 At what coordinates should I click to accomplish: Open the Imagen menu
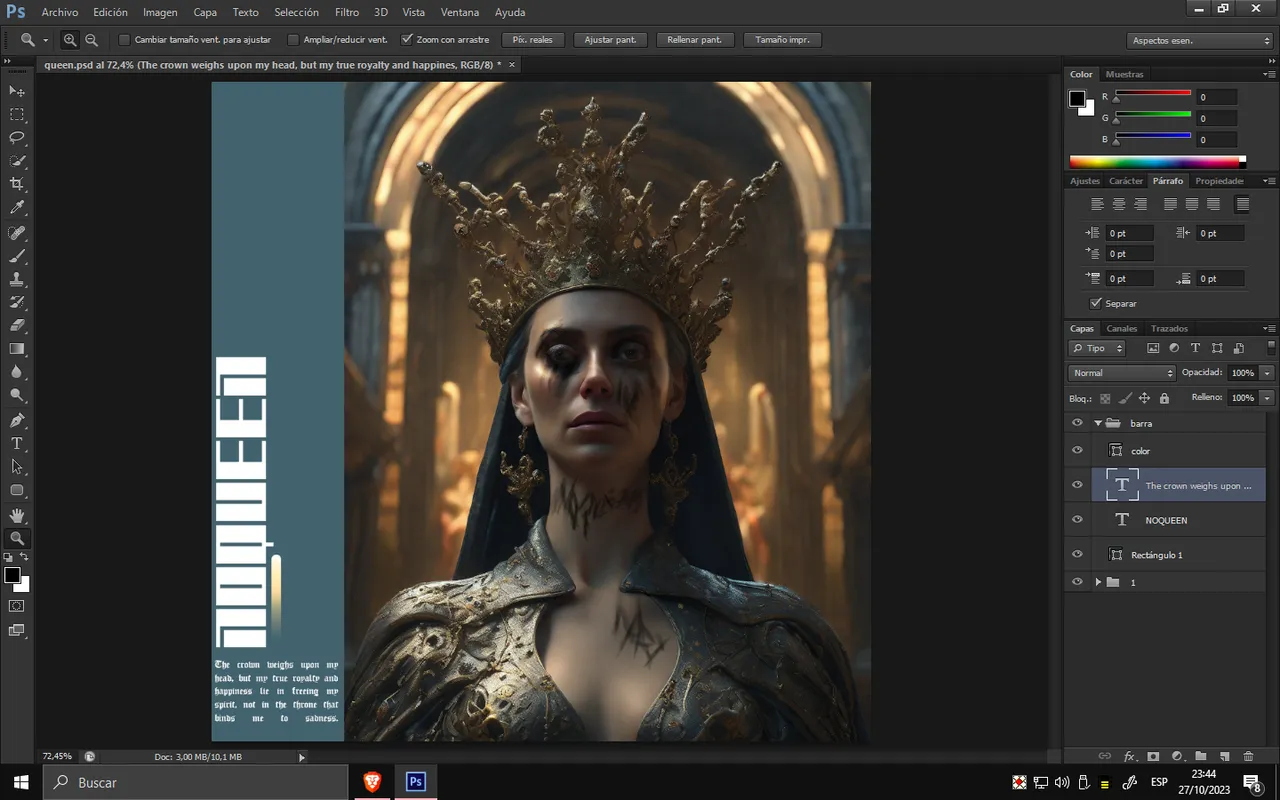coord(160,12)
